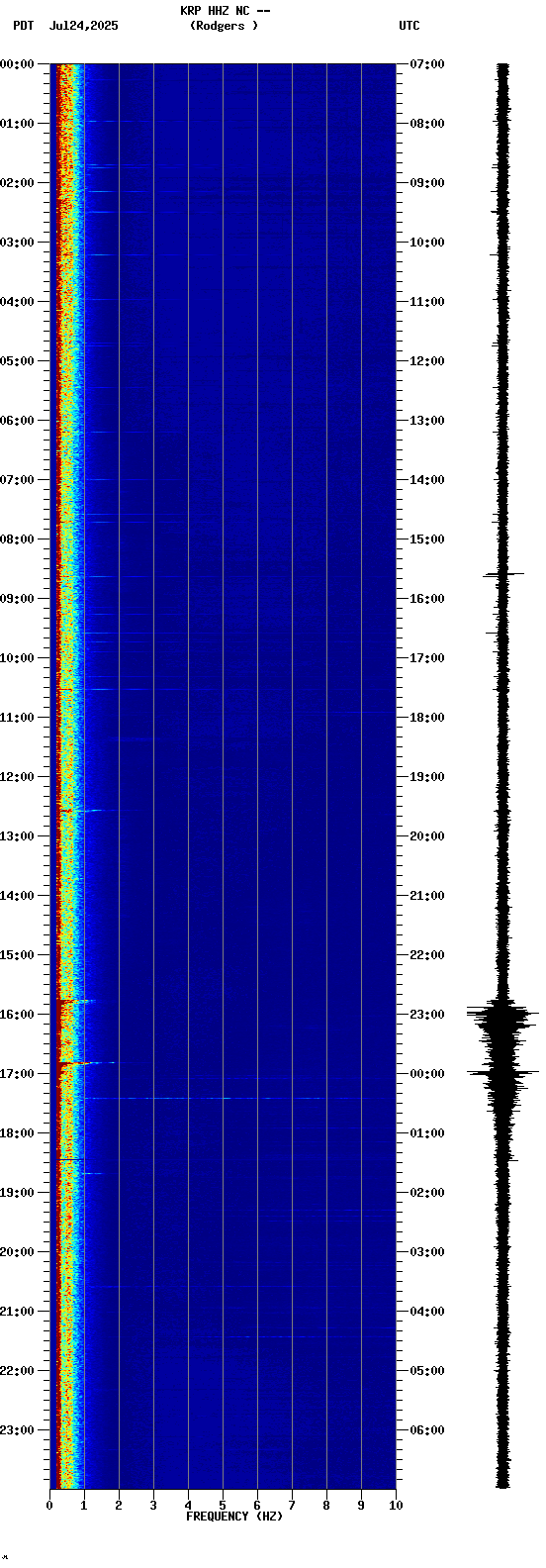Image resolution: width=546 pixels, height=1568 pixels.
Task: Click the large seismogram burst near 23:00 UTC
Action: pyautogui.click(x=503, y=1018)
